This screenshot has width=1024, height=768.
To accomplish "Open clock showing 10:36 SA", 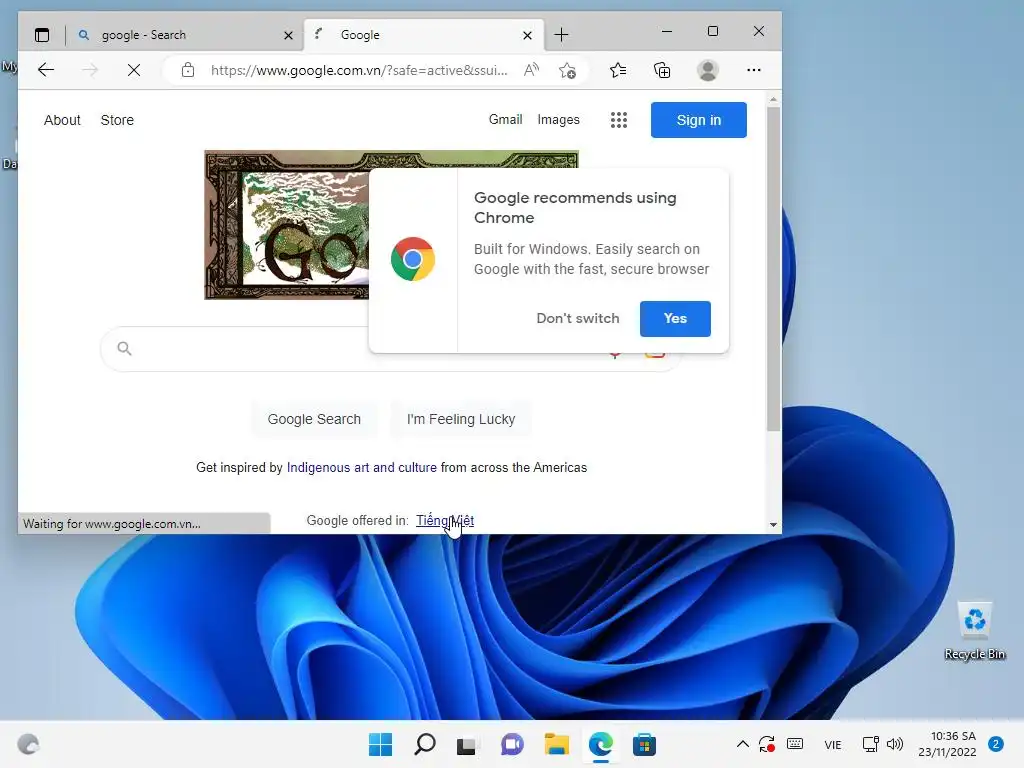I will (947, 744).
